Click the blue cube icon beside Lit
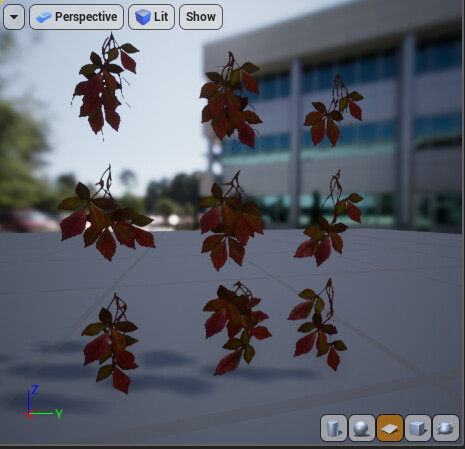Viewport: 465px width, 449px height. [143, 17]
